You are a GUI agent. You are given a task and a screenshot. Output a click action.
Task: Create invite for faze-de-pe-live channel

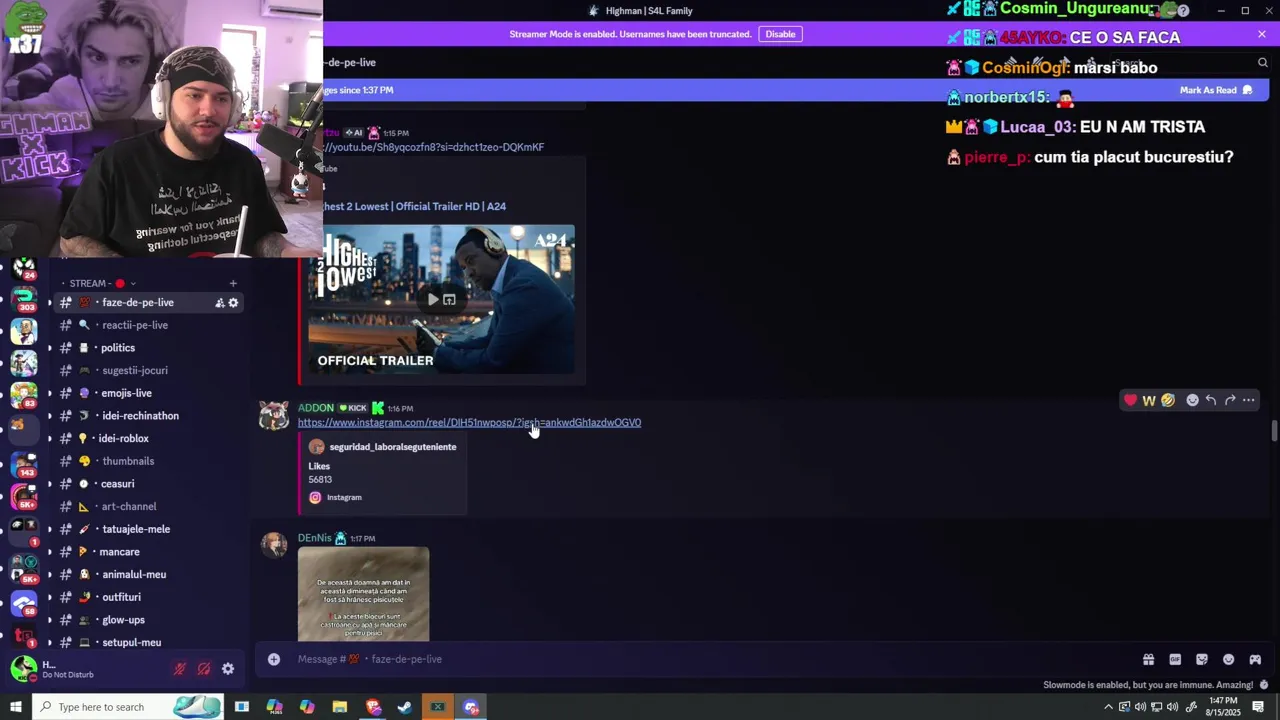[x=219, y=303]
